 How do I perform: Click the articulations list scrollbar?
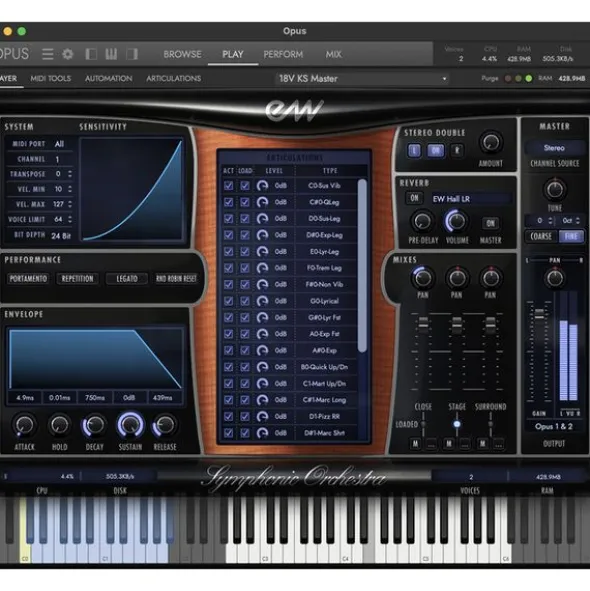coord(362,266)
